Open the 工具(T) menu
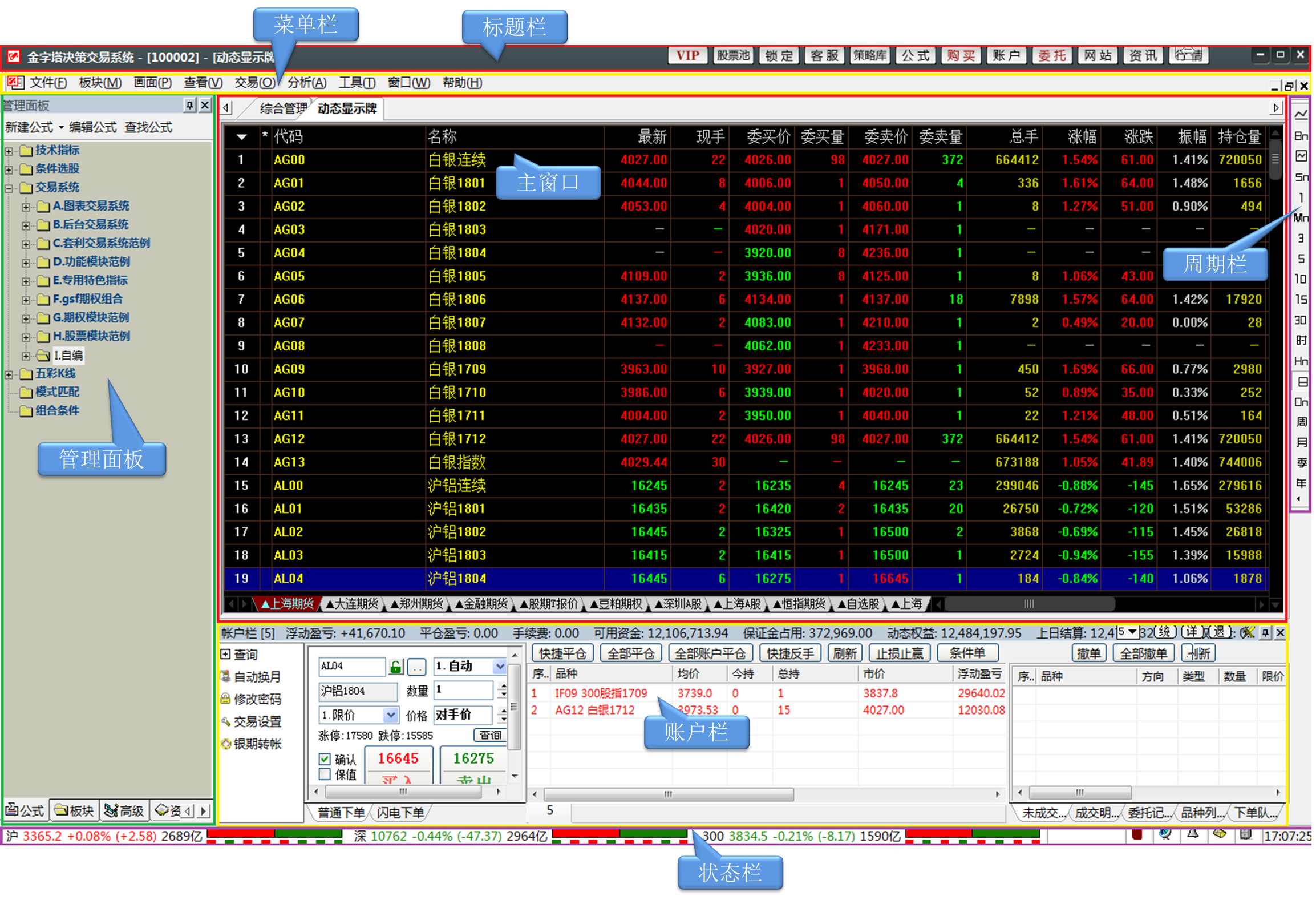1316x904 pixels. (357, 83)
